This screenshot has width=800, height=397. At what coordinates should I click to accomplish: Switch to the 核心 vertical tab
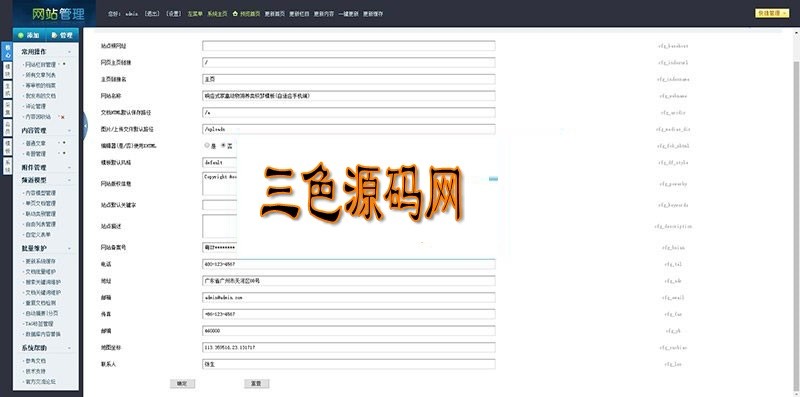coord(7,51)
